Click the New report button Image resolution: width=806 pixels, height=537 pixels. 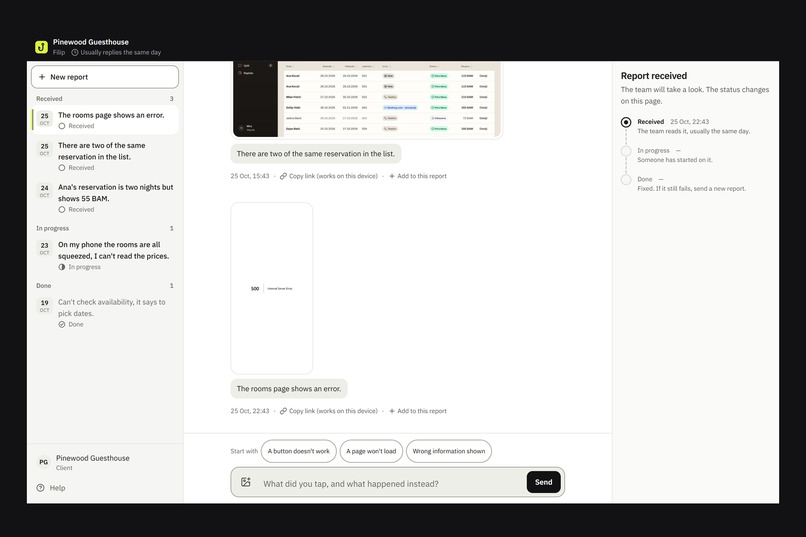(105, 77)
